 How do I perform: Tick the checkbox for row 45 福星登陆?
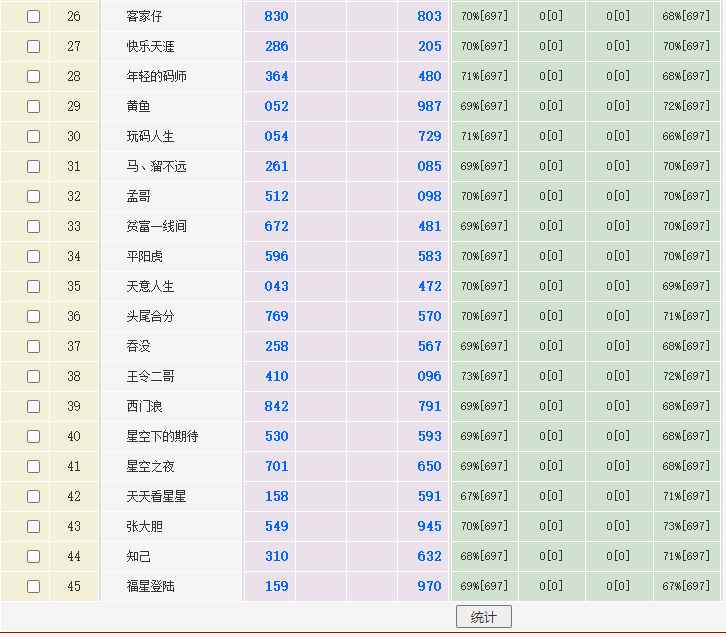tap(33, 586)
